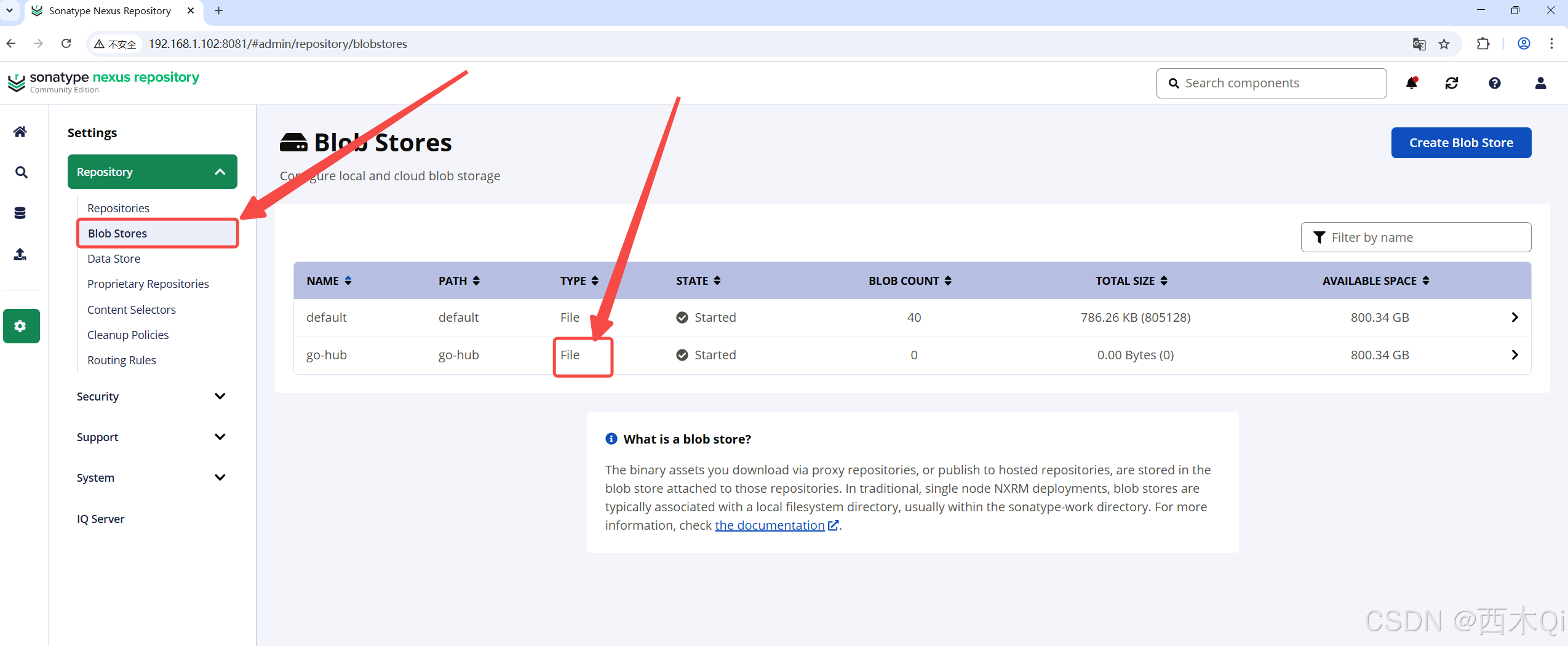This screenshot has width=1568, height=646.
Task: Open Content Selectors menu item
Action: point(132,309)
